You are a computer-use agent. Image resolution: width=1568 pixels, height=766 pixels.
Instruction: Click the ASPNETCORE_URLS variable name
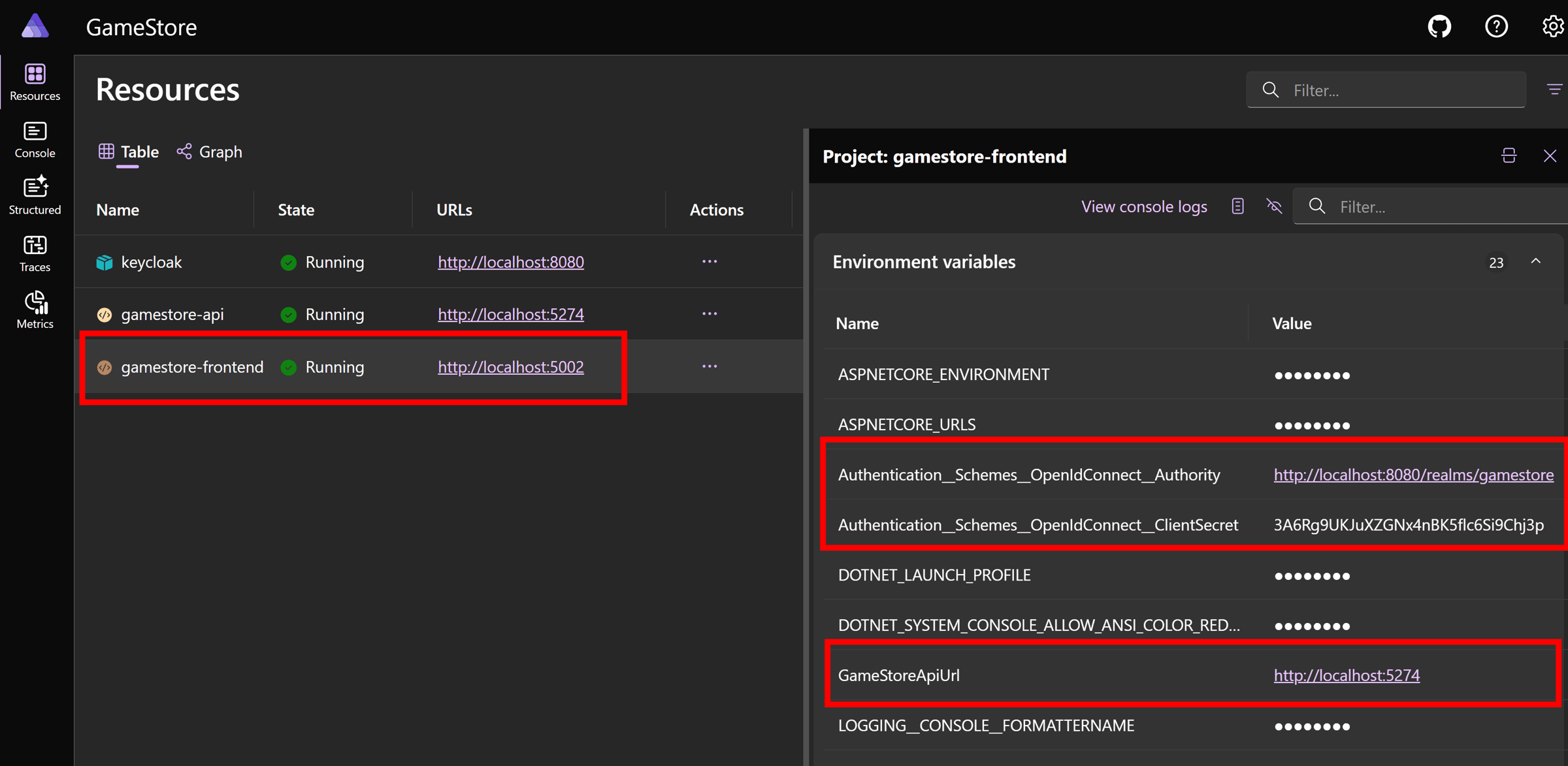click(x=907, y=425)
